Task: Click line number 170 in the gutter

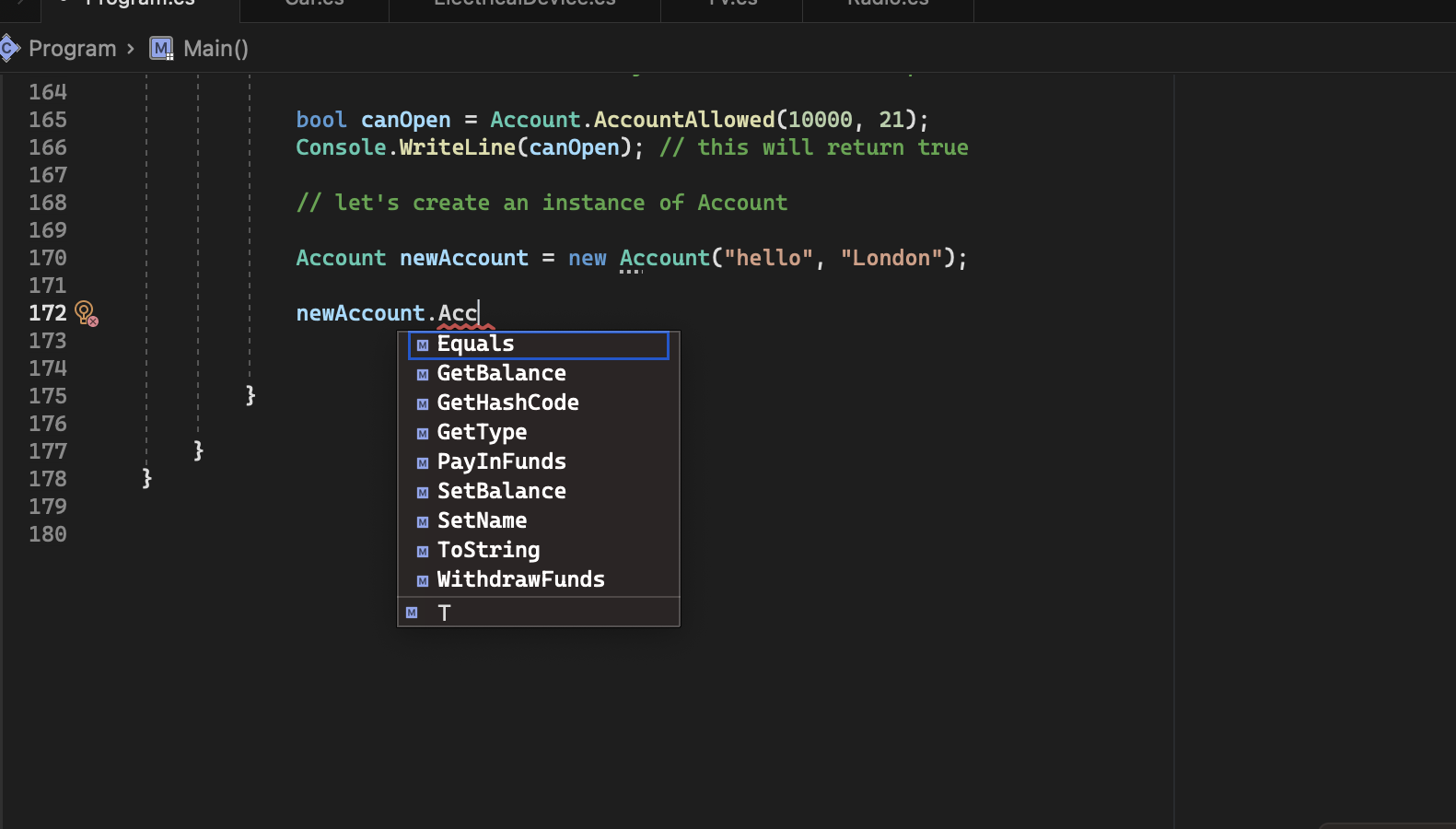Action: coord(48,258)
